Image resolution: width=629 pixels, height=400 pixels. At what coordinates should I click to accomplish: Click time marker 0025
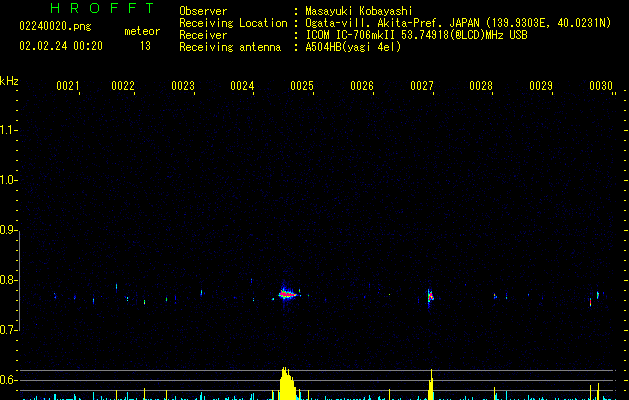(302, 86)
